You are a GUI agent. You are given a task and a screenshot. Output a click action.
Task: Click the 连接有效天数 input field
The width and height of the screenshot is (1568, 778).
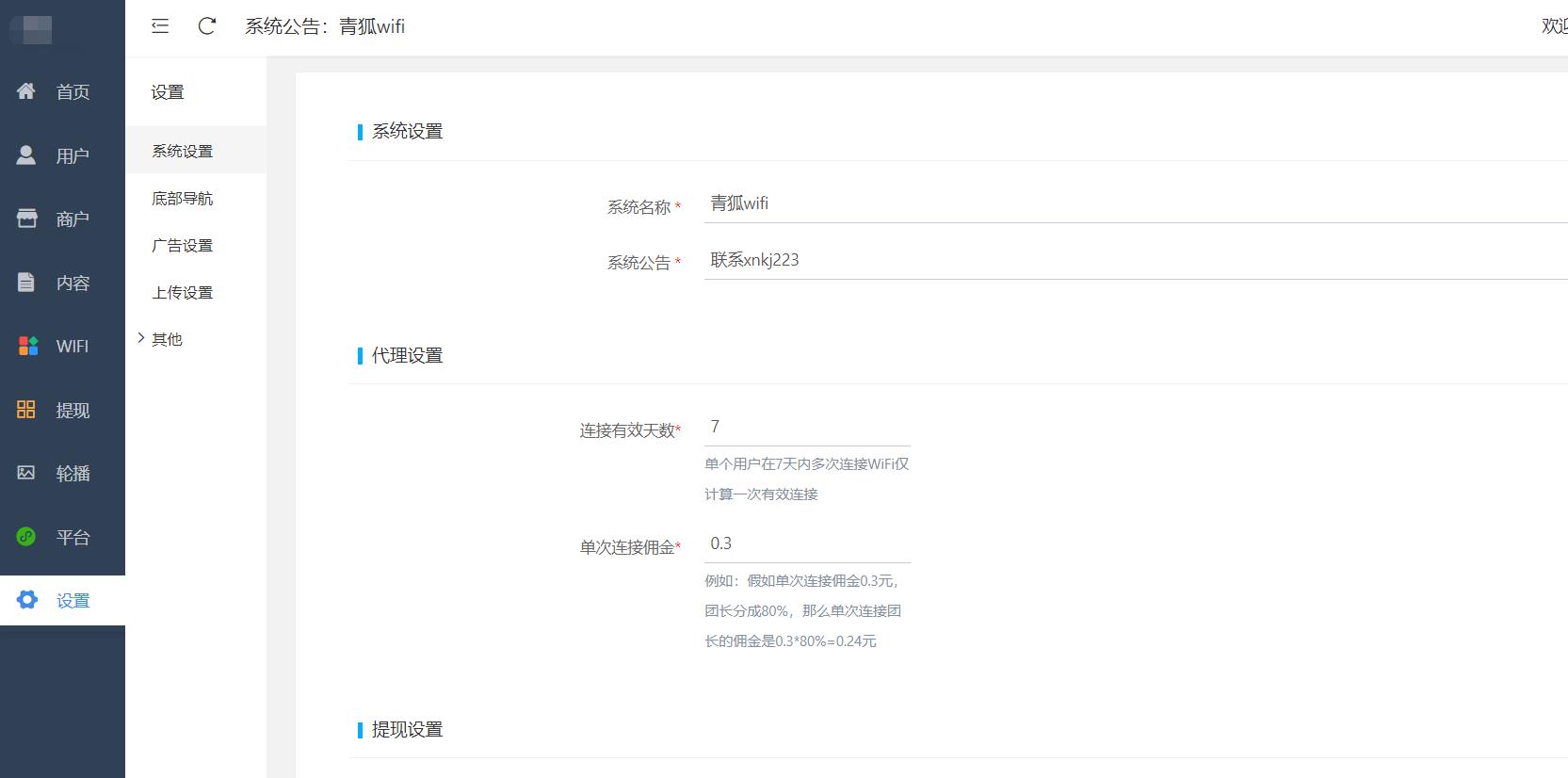pos(807,428)
